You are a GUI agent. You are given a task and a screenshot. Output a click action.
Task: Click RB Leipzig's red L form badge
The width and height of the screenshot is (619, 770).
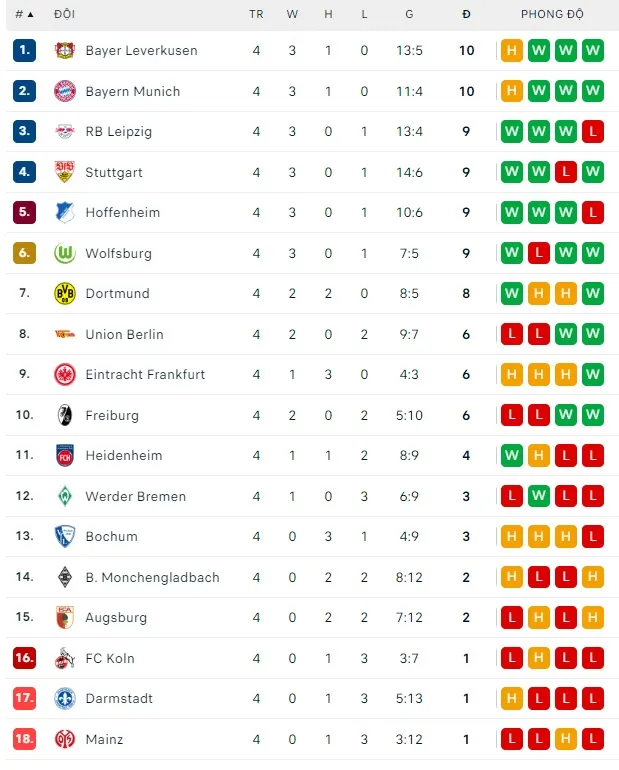click(592, 132)
